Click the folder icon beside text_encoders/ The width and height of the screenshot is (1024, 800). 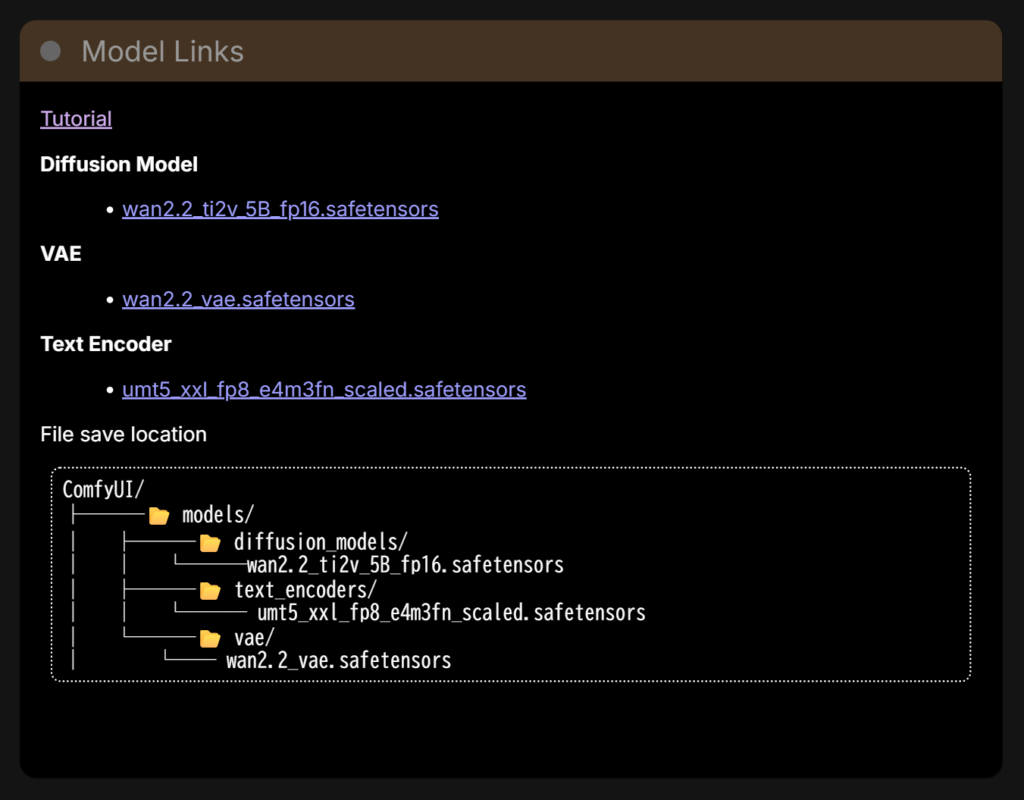point(209,590)
